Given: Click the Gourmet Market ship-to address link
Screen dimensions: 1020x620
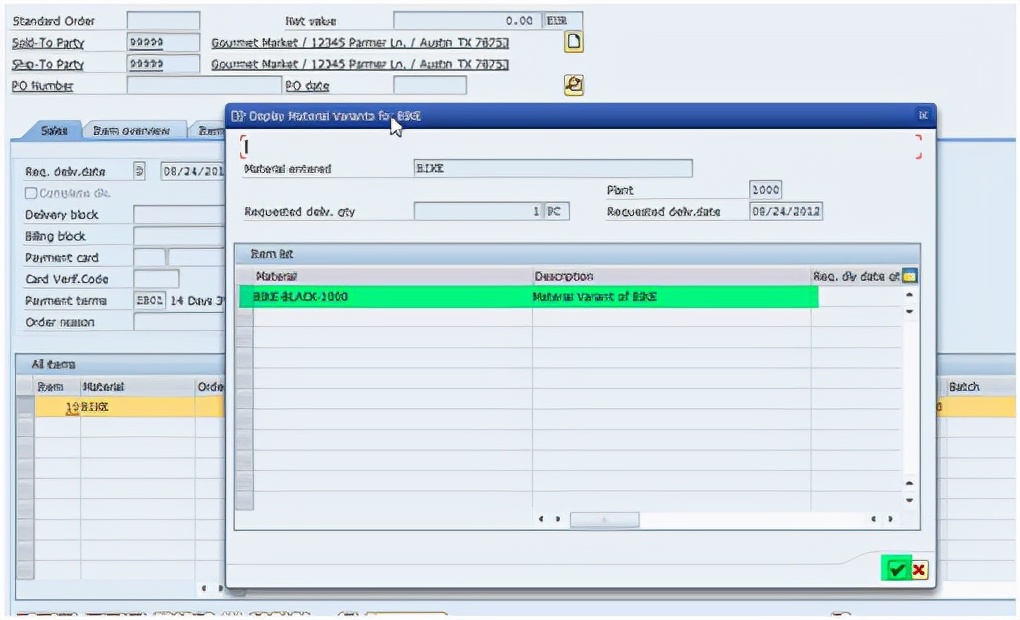Looking at the screenshot, I should (360, 64).
